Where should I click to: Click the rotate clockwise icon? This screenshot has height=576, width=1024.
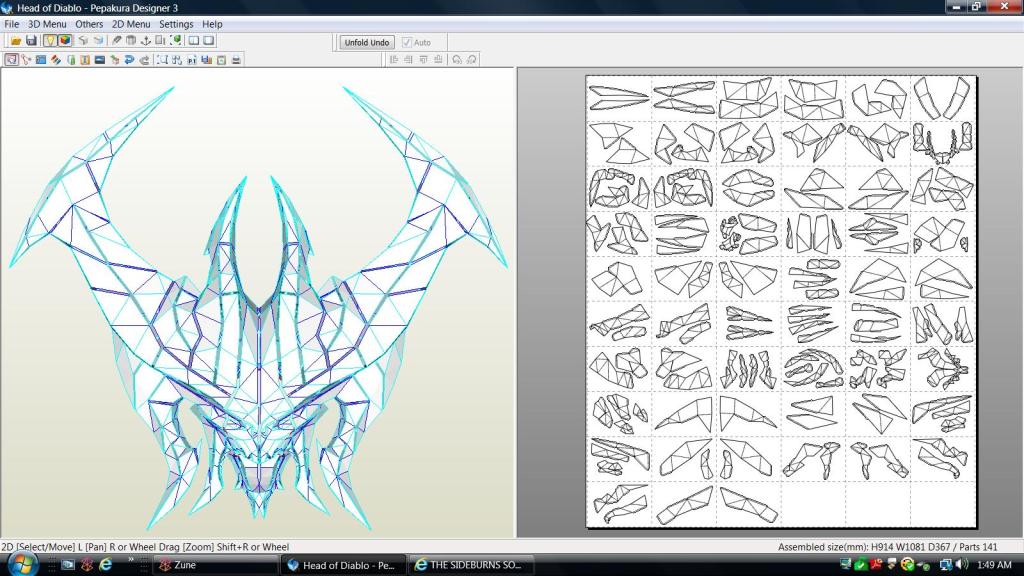[472, 59]
